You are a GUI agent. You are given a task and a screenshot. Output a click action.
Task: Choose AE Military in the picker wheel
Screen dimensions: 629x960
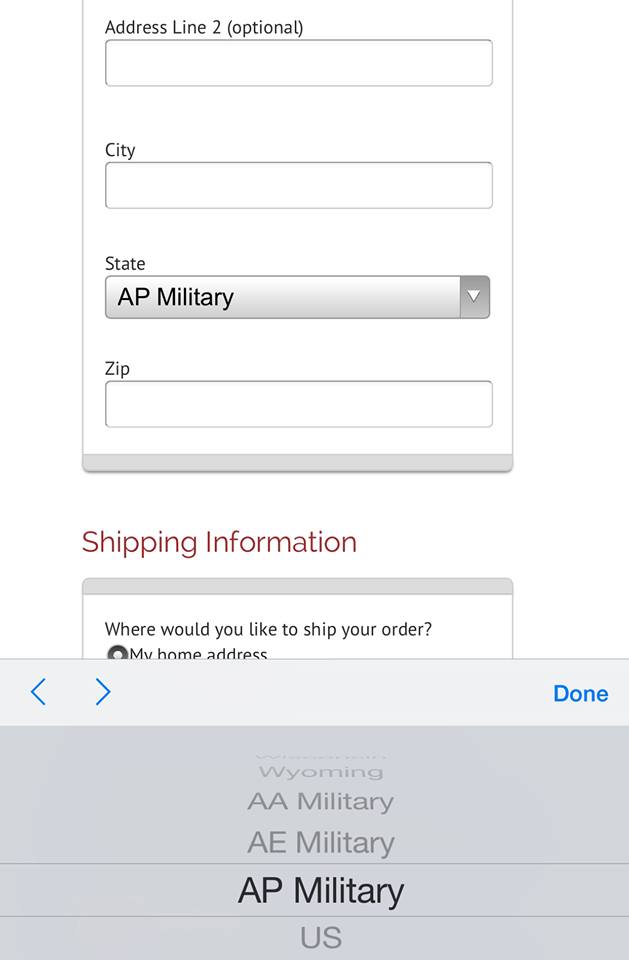coord(320,843)
